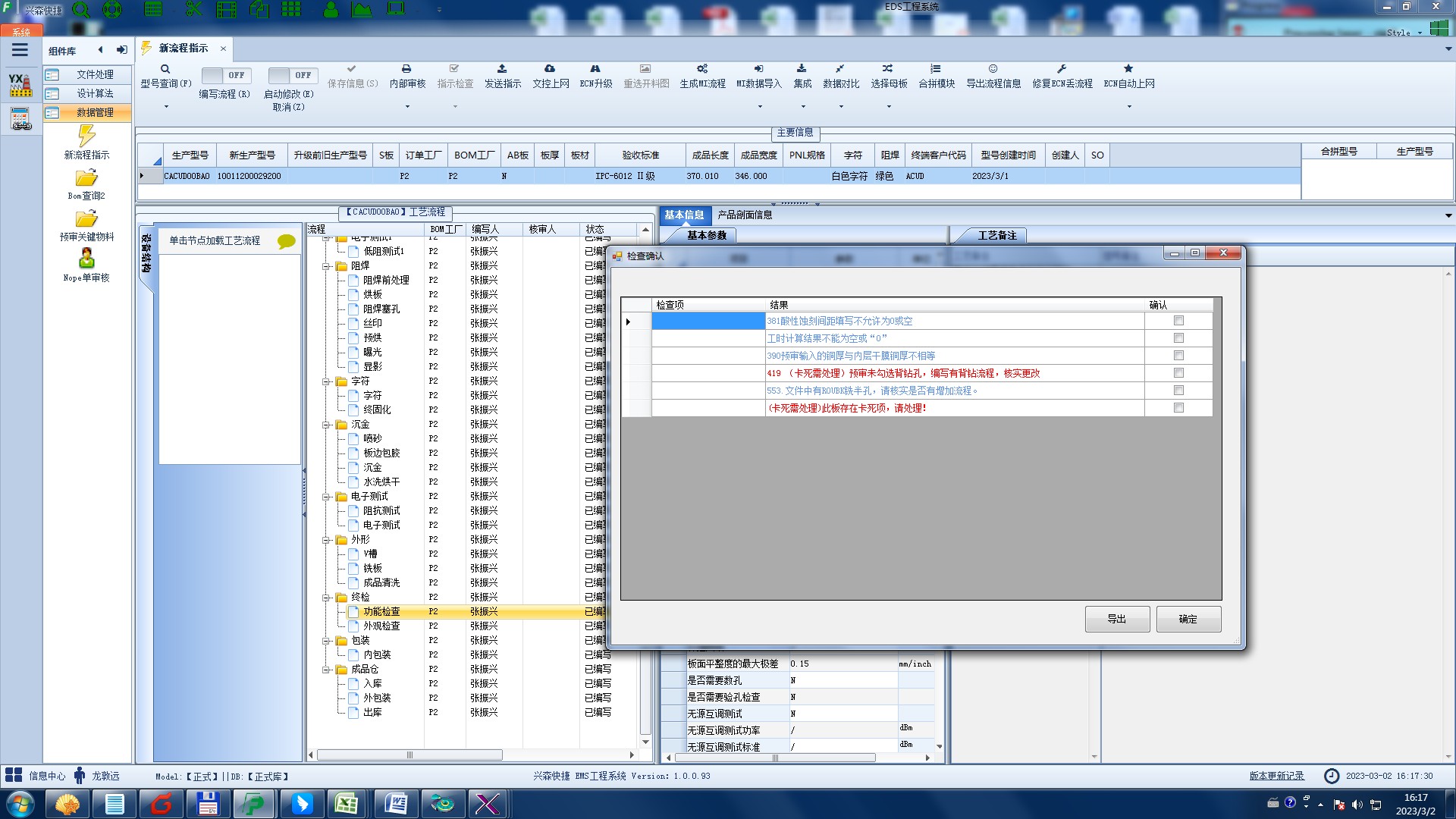Viewport: 1456px width, 819px height.
Task: Collapse the 阻焊 tree folder
Action: (326, 266)
